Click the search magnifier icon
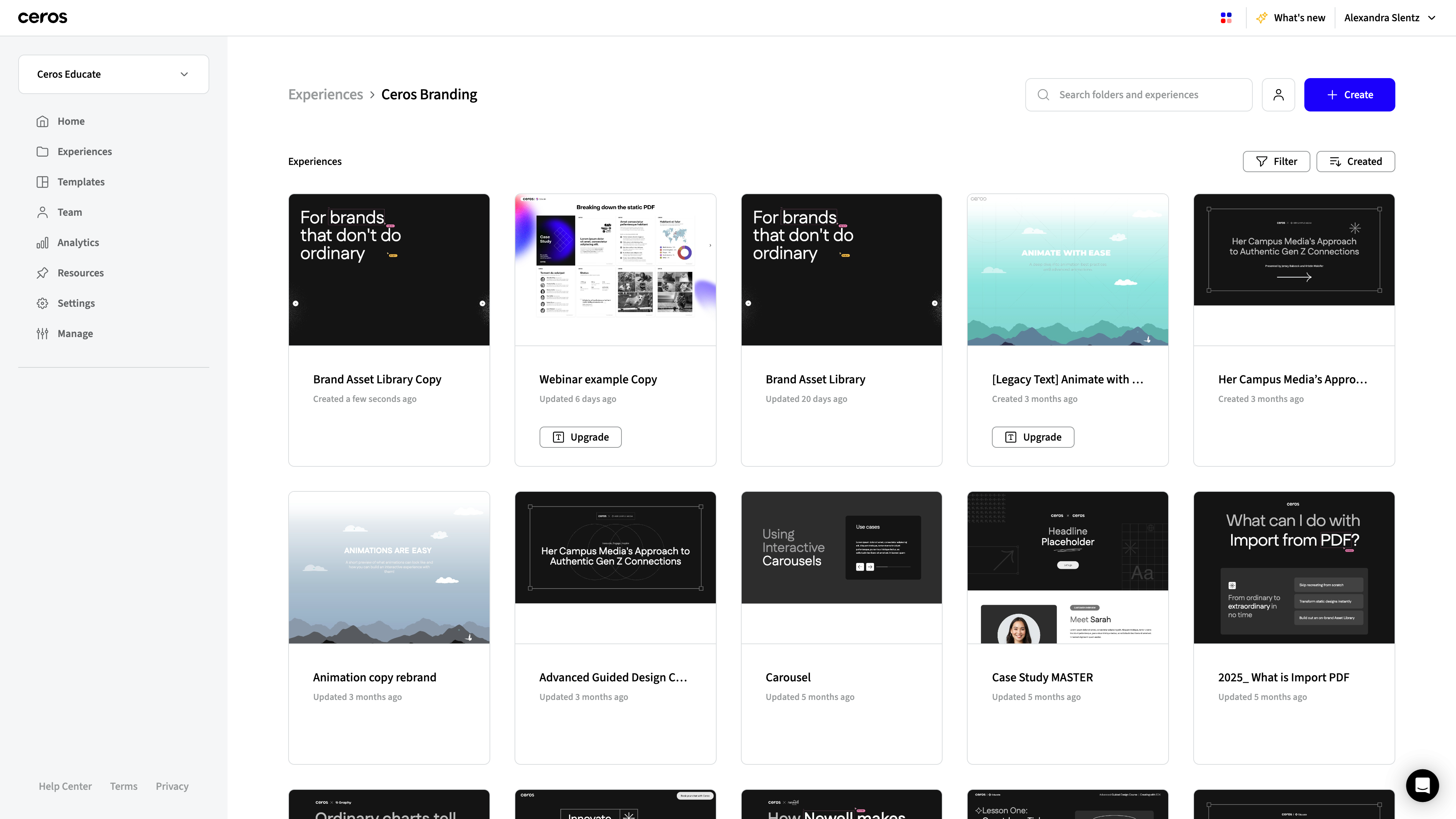 pos(1043,95)
